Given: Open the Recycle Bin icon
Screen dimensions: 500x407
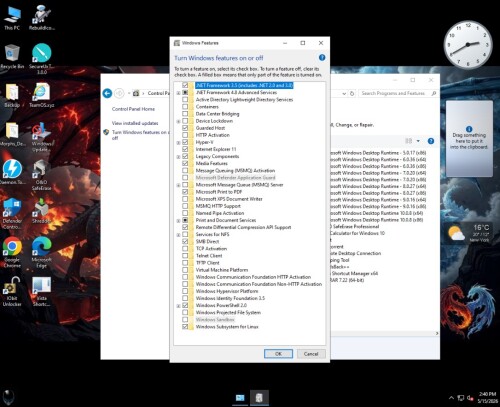Looking at the screenshot, I should [x=12, y=57].
